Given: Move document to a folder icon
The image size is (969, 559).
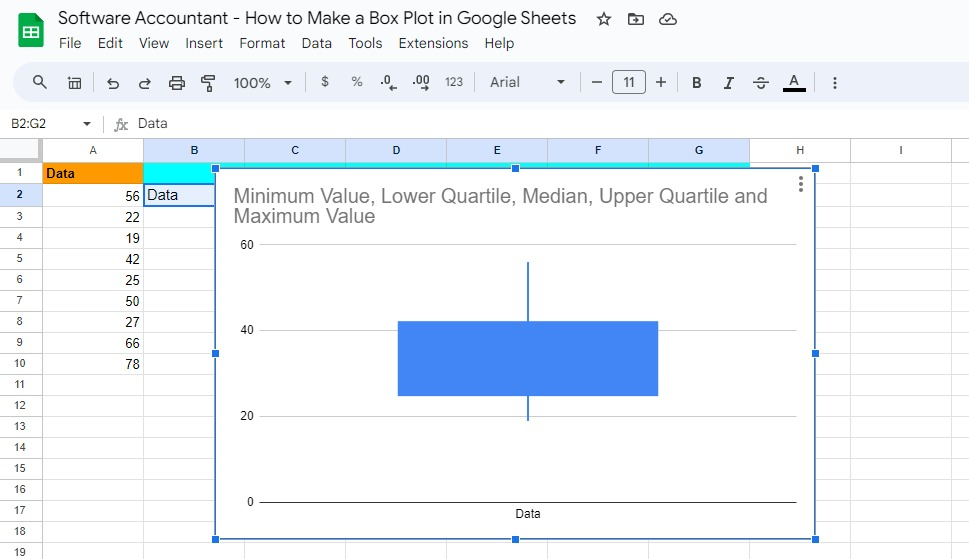Looking at the screenshot, I should tap(635, 19).
